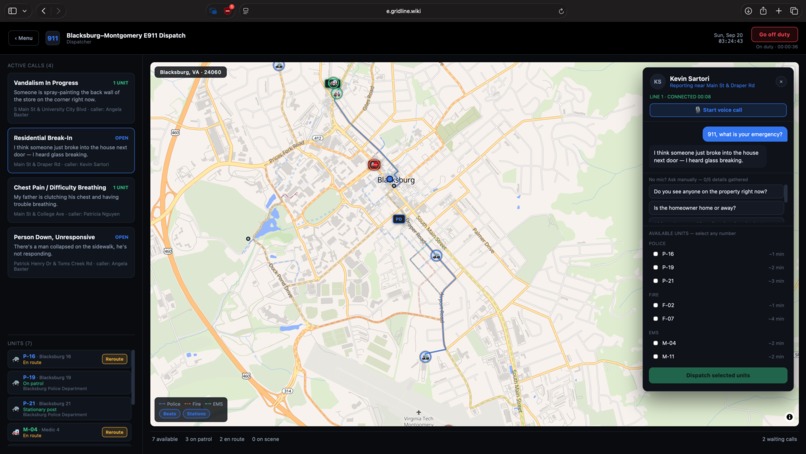This screenshot has width=806, height=454.
Task: Dispatch selected units
Action: click(718, 375)
